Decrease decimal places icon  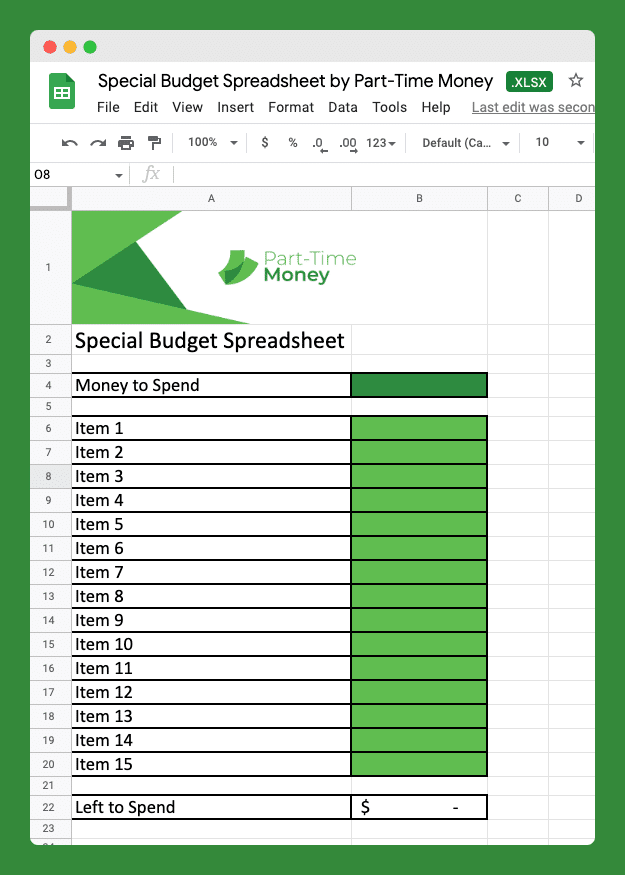click(x=319, y=144)
